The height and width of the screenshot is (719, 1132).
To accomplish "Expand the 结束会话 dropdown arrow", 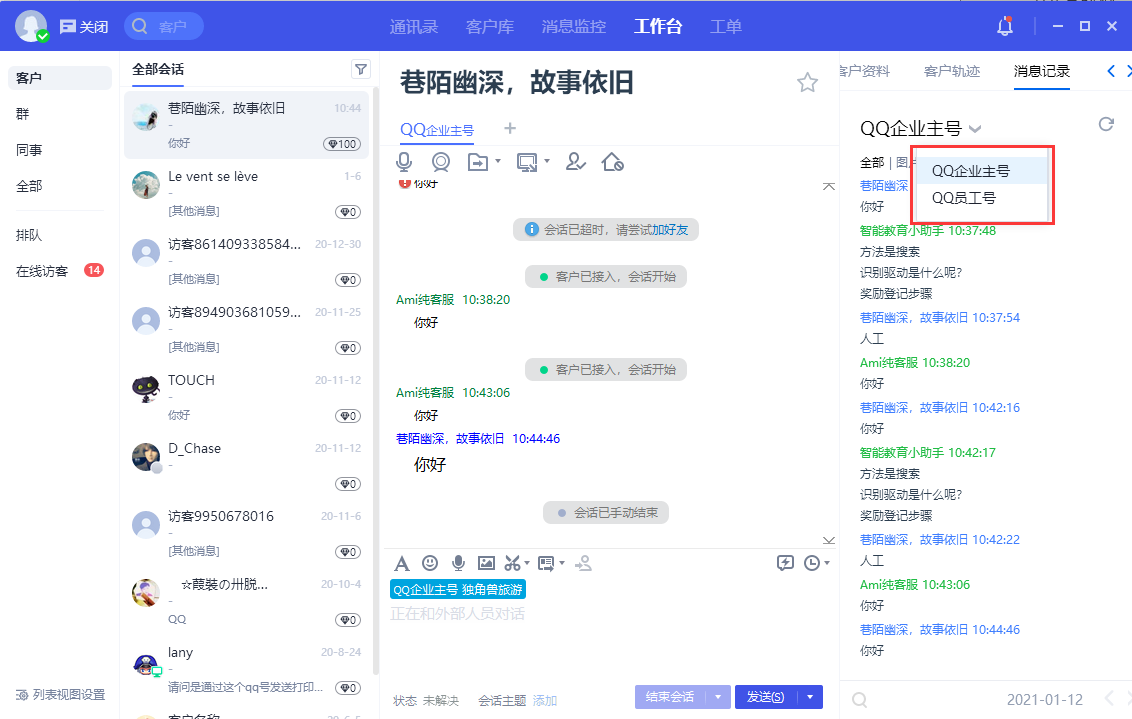I will [718, 697].
